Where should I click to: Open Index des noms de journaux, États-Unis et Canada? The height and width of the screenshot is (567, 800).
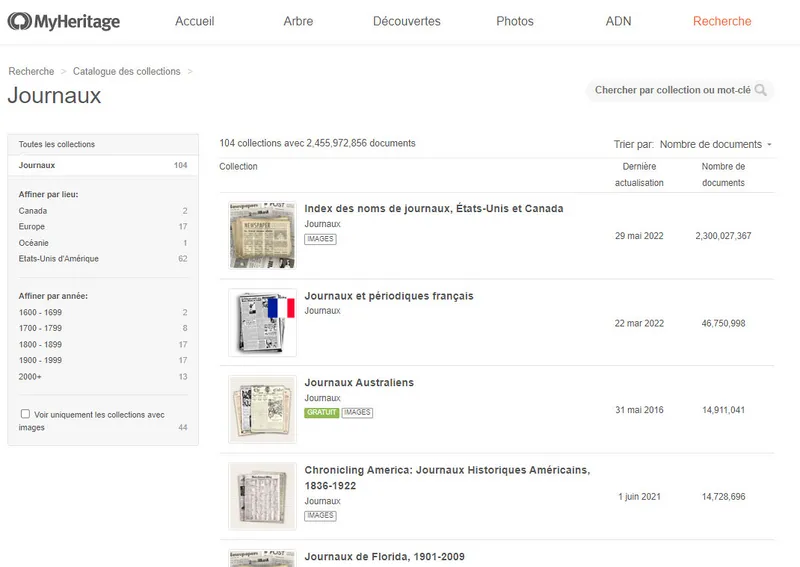pos(434,209)
